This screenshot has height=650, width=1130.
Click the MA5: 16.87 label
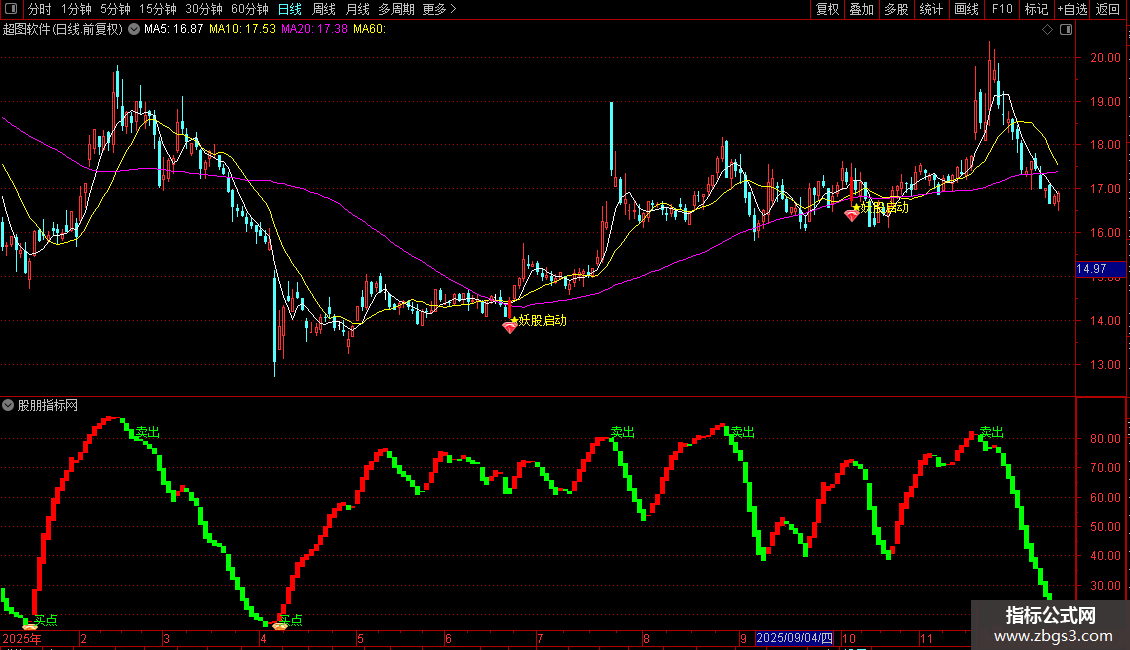(174, 29)
